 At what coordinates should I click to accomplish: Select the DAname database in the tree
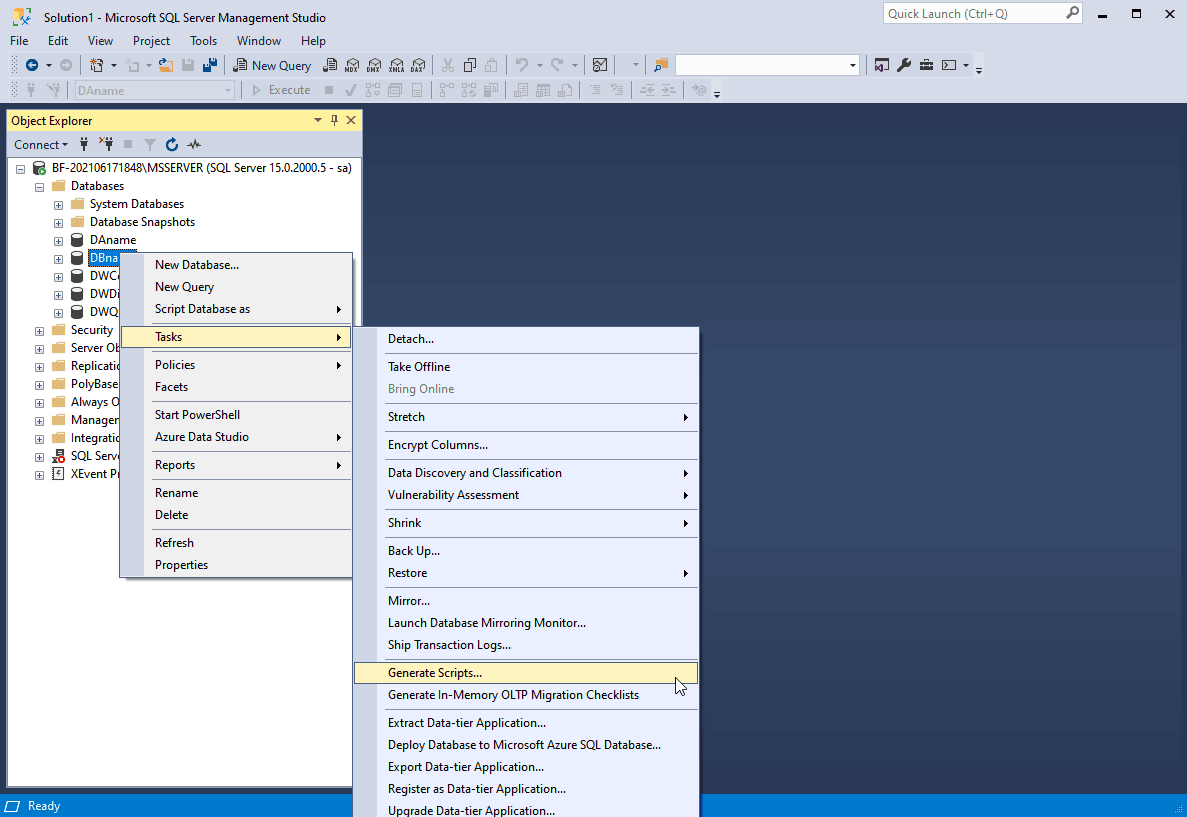[113, 240]
